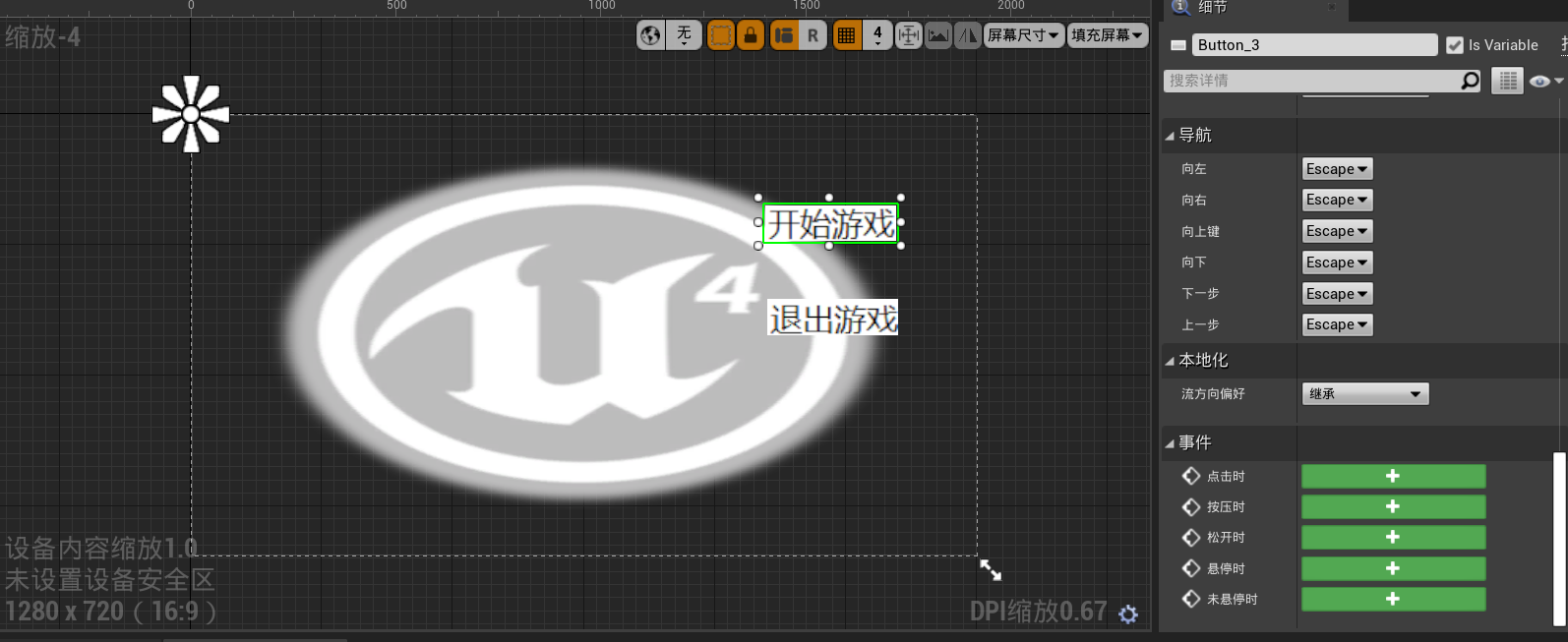1568x642 pixels.
Task: Click the canvas anchor flower icon
Action: 191,114
